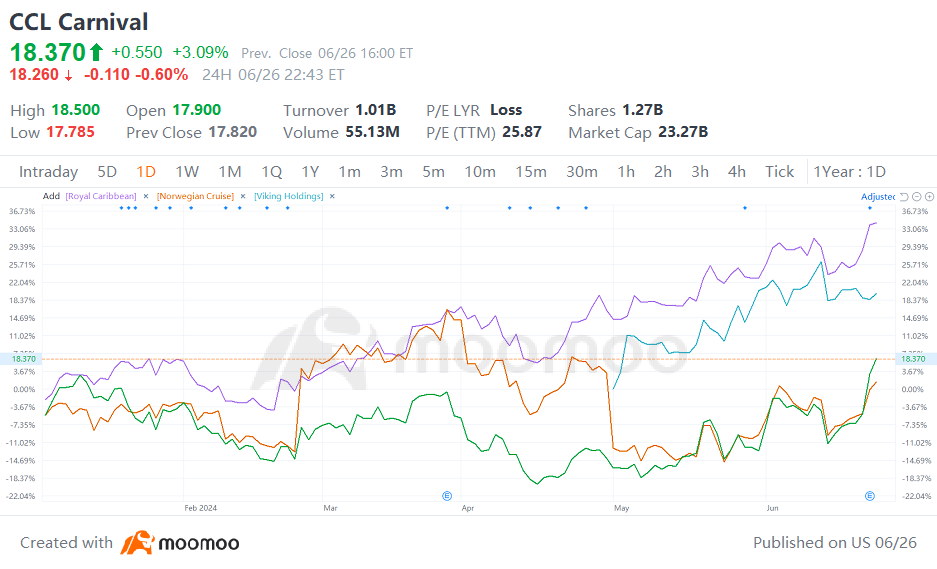Zoom in chart with plus circle
The image size is (937, 569).
pyautogui.click(x=929, y=197)
